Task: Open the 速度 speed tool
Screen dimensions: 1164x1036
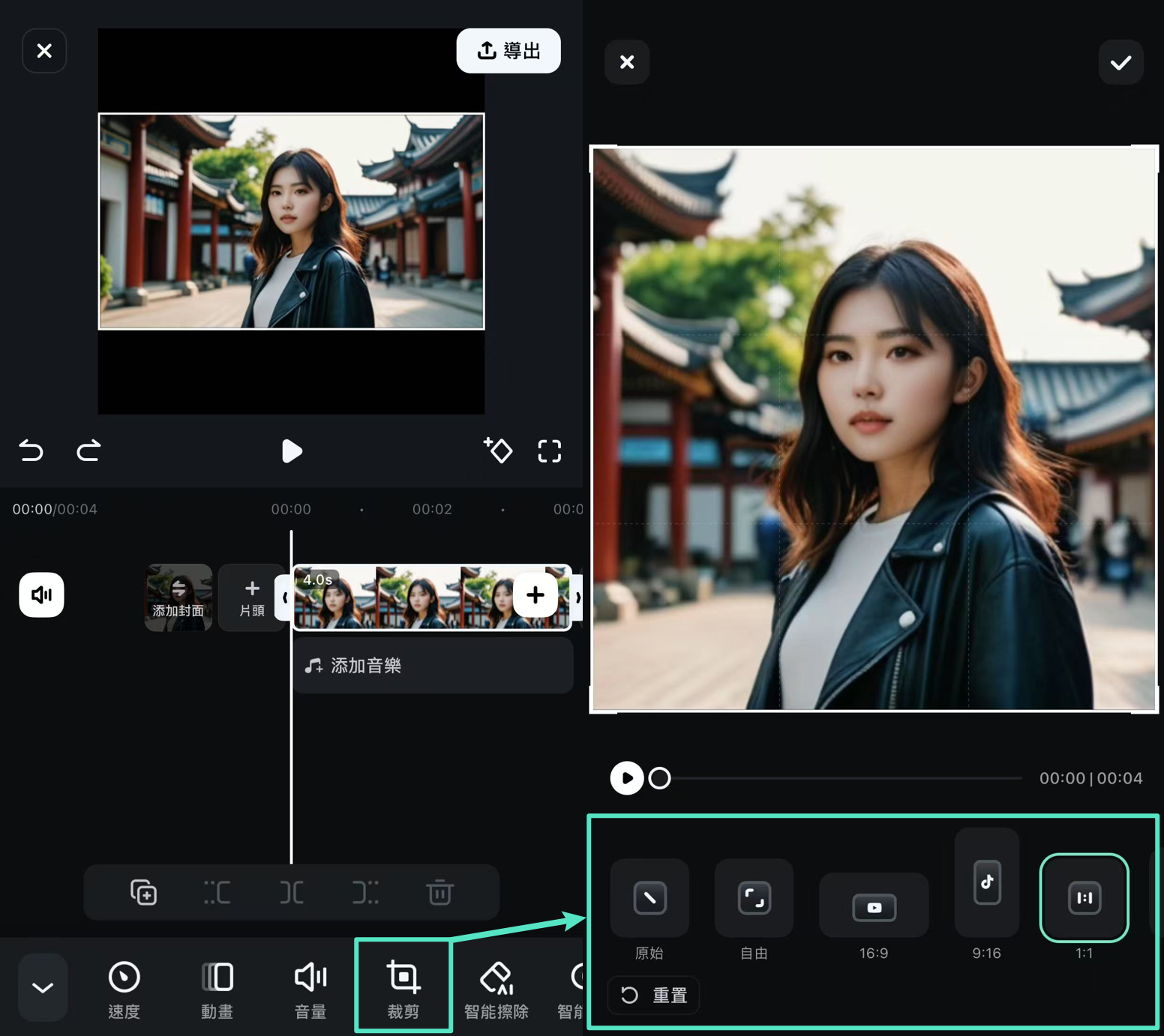Action: tap(124, 990)
